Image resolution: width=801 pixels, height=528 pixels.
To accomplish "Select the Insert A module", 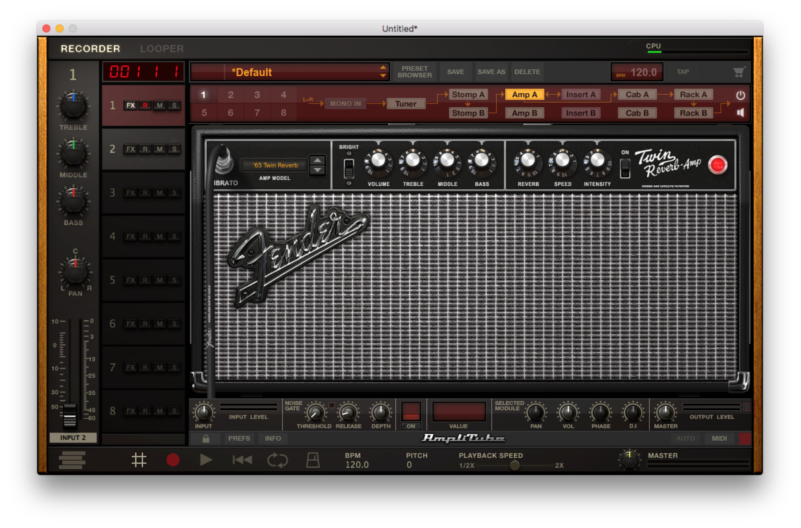I will (581, 94).
